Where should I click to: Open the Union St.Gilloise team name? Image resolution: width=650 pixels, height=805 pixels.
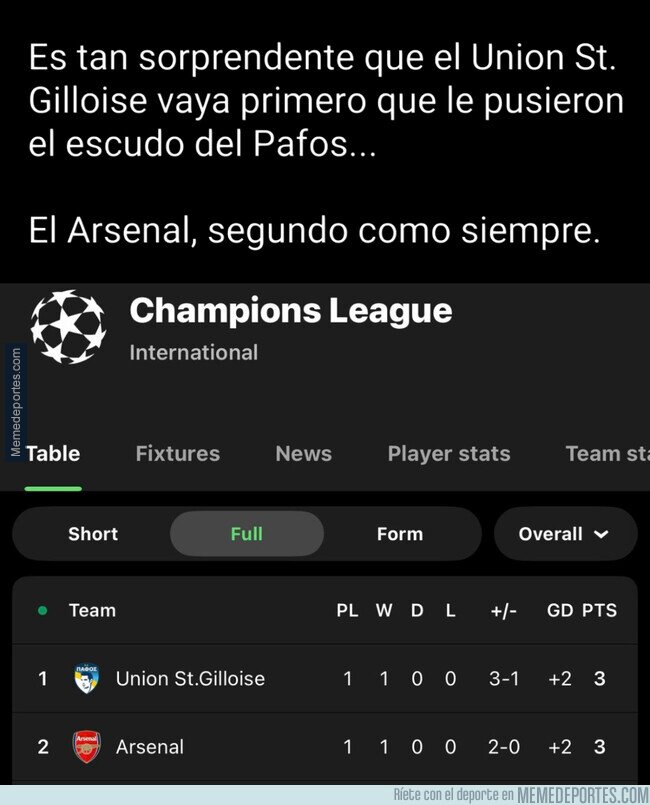coord(190,679)
